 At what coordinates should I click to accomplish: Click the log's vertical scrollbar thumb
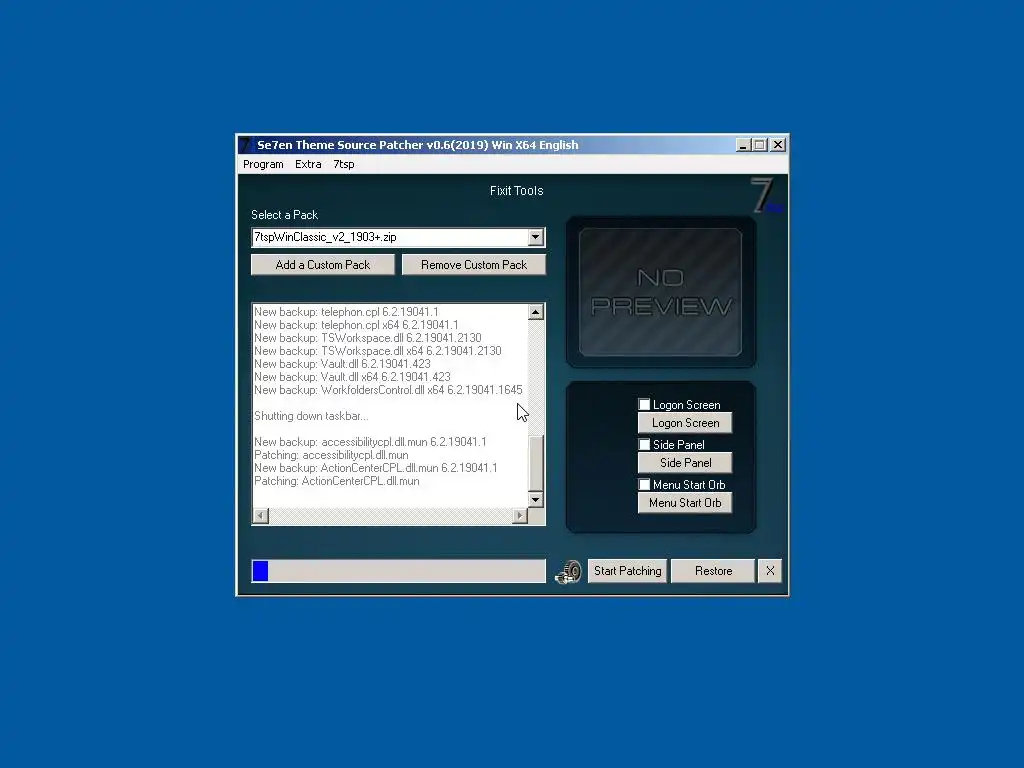536,463
